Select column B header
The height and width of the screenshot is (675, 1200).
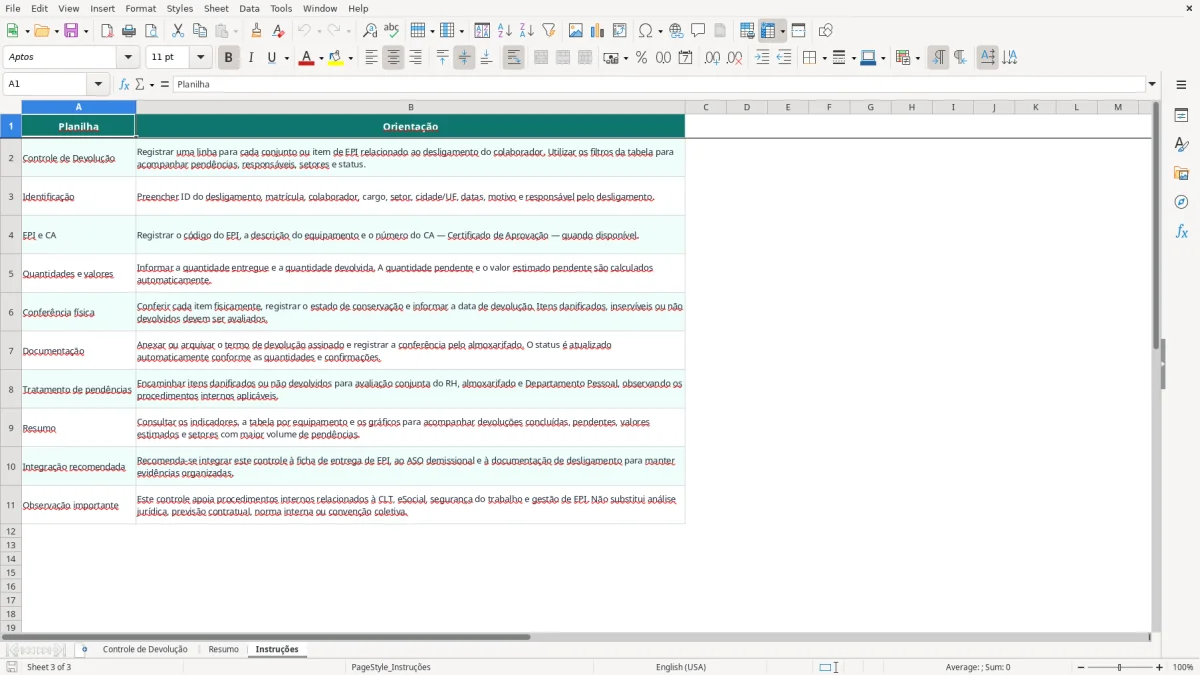(410, 107)
